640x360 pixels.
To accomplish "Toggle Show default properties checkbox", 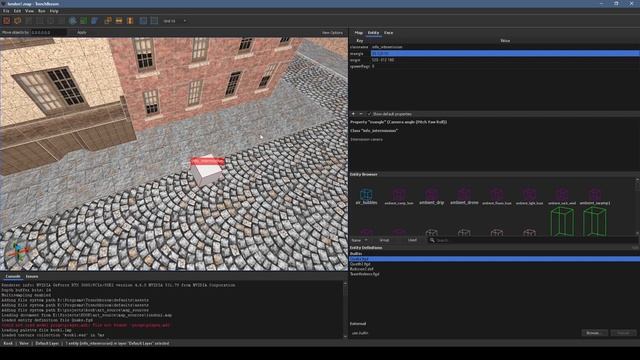I will tap(369, 114).
